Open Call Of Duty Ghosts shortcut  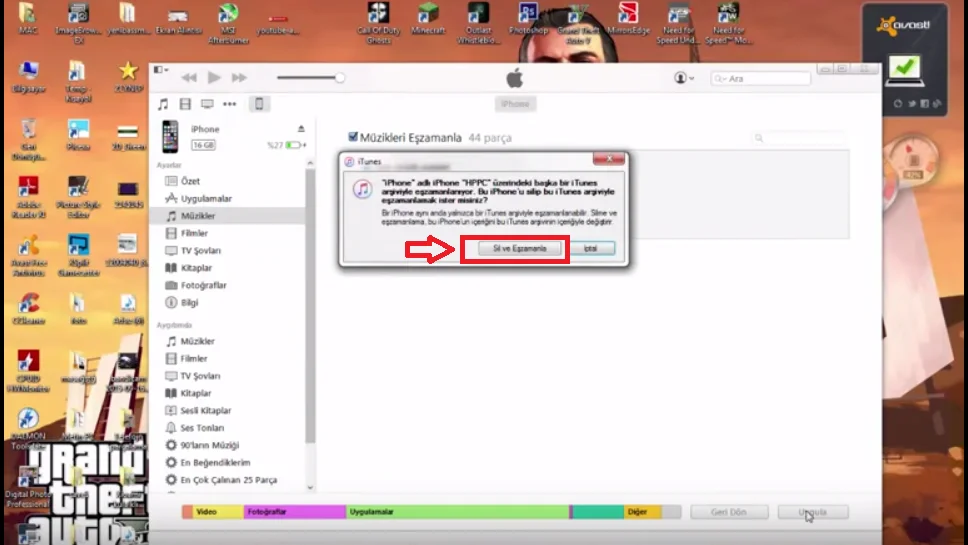tap(378, 23)
